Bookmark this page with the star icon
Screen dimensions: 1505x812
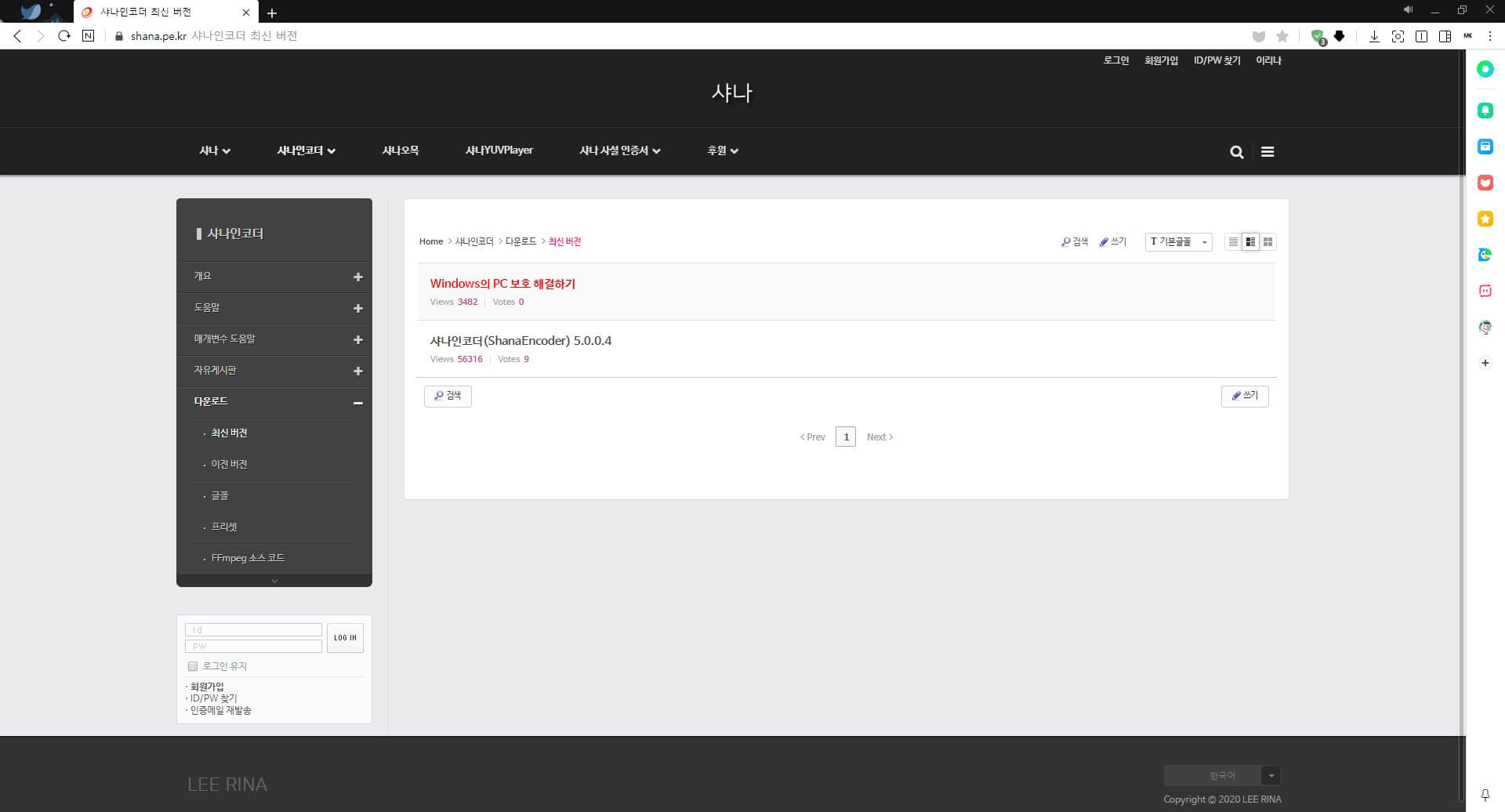(x=1282, y=36)
